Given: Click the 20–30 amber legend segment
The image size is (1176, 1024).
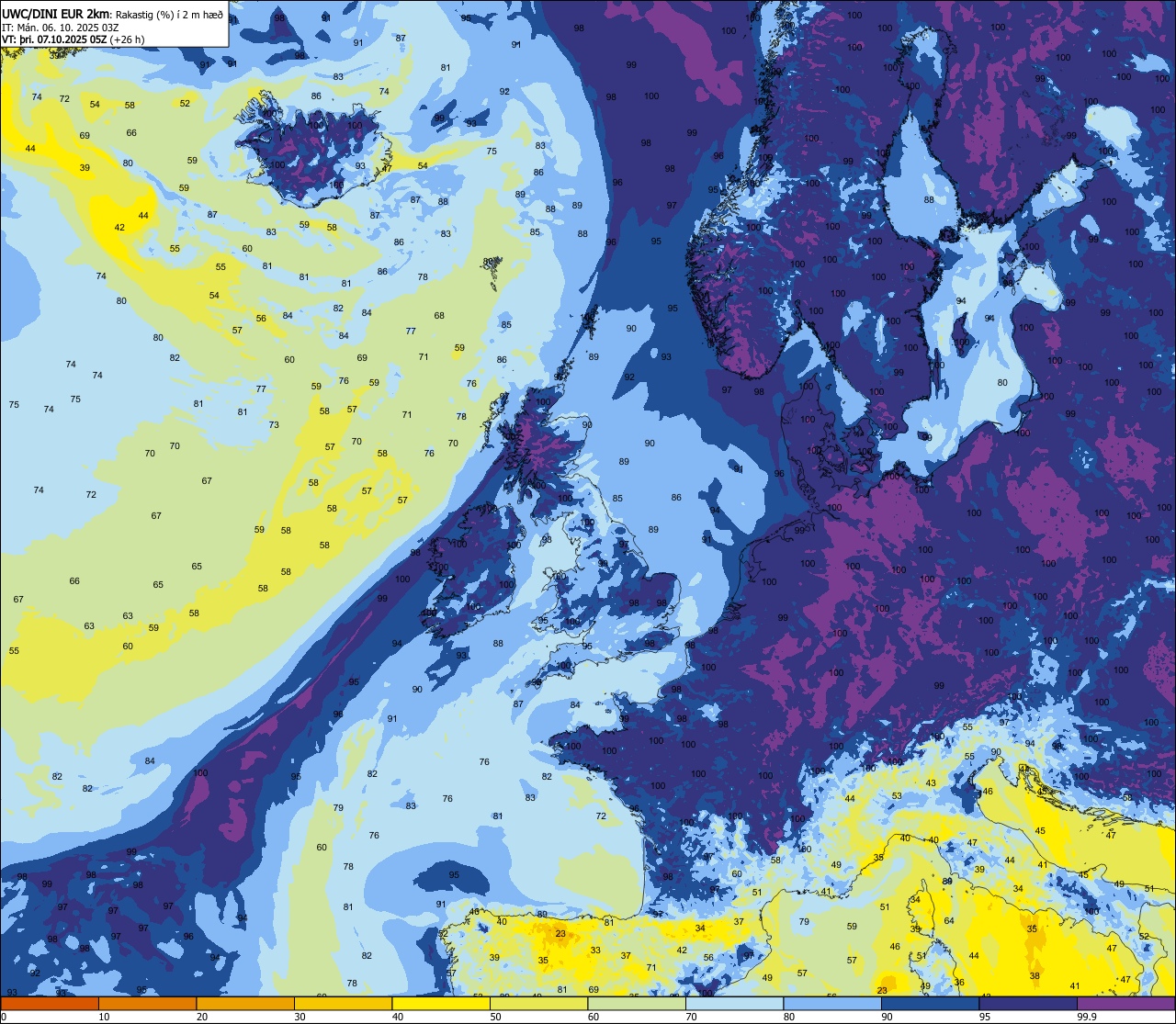Looking at the screenshot, I should click(245, 1003).
